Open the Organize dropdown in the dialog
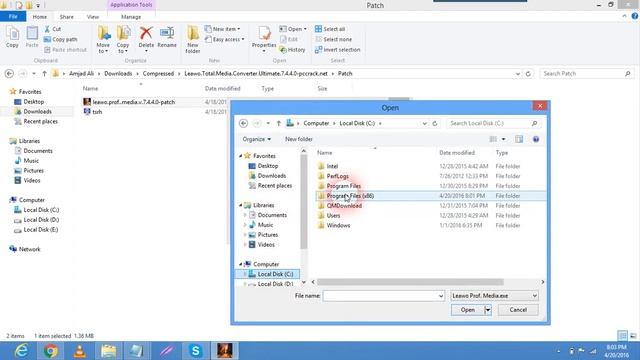This screenshot has height=360, width=640. click(256, 139)
